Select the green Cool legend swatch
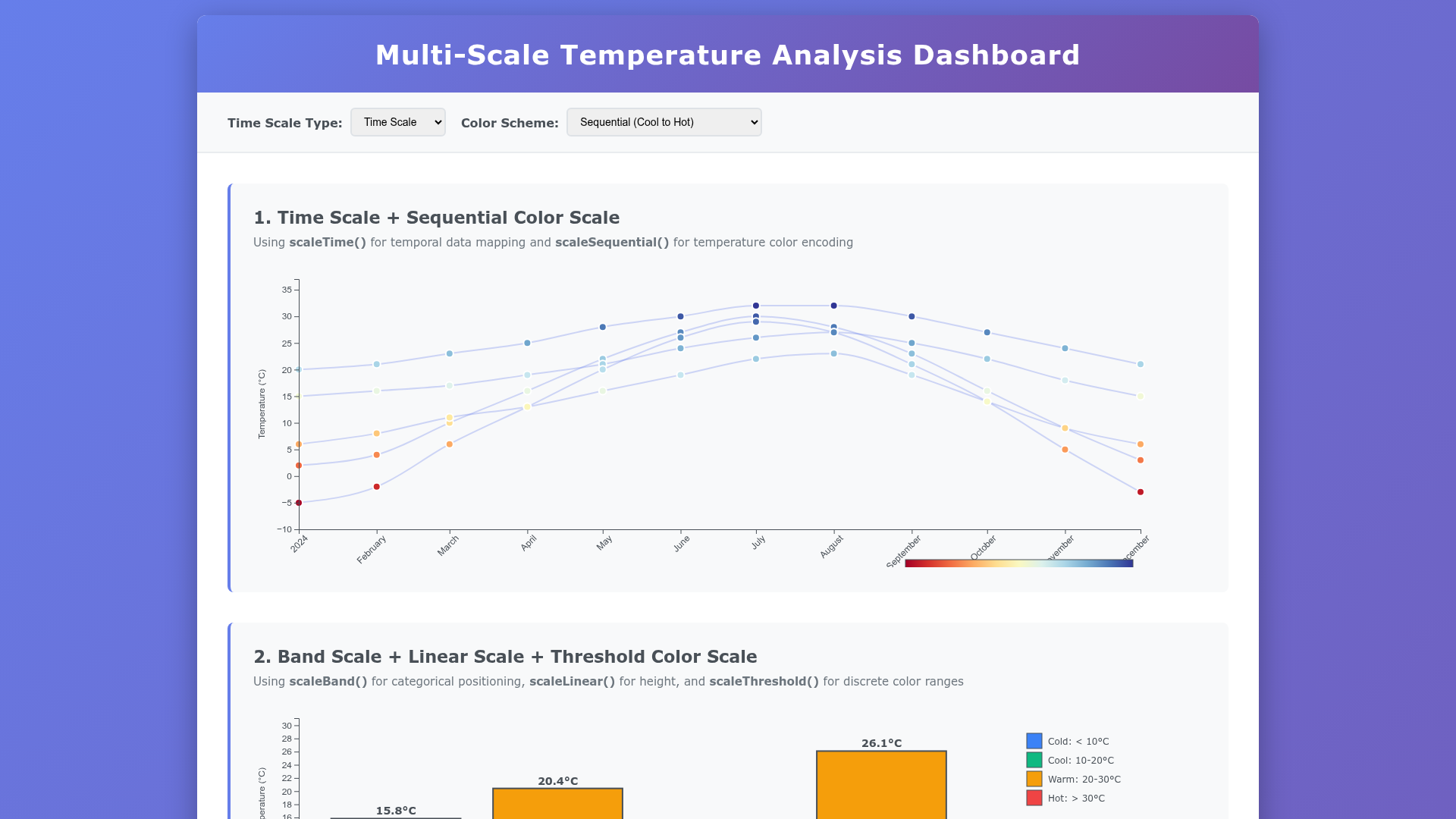The width and height of the screenshot is (1456, 819). 1034,760
